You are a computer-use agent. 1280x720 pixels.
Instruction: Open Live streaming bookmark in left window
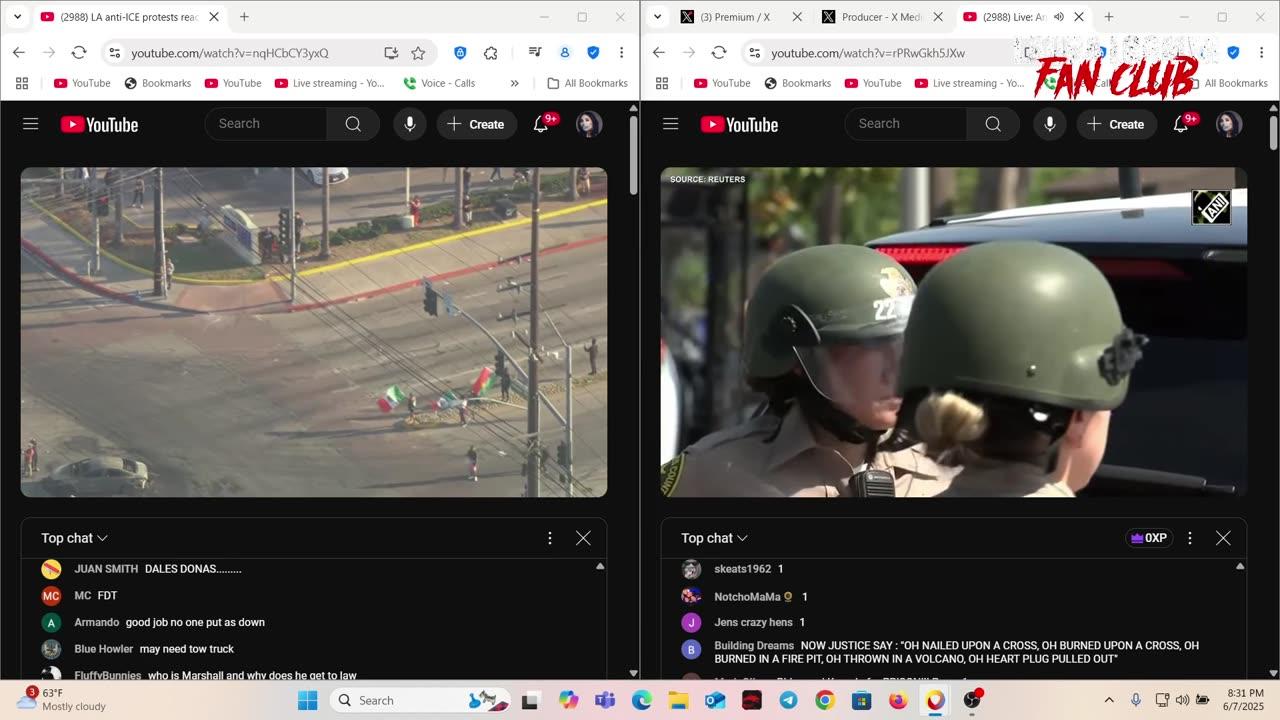329,83
